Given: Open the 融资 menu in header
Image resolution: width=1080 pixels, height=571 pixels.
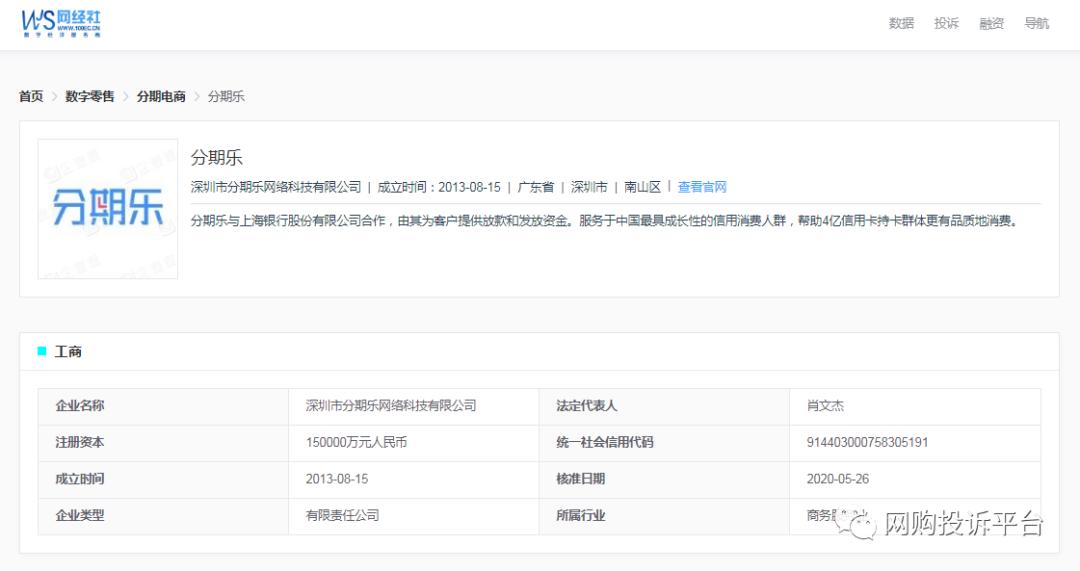Looking at the screenshot, I should point(991,23).
